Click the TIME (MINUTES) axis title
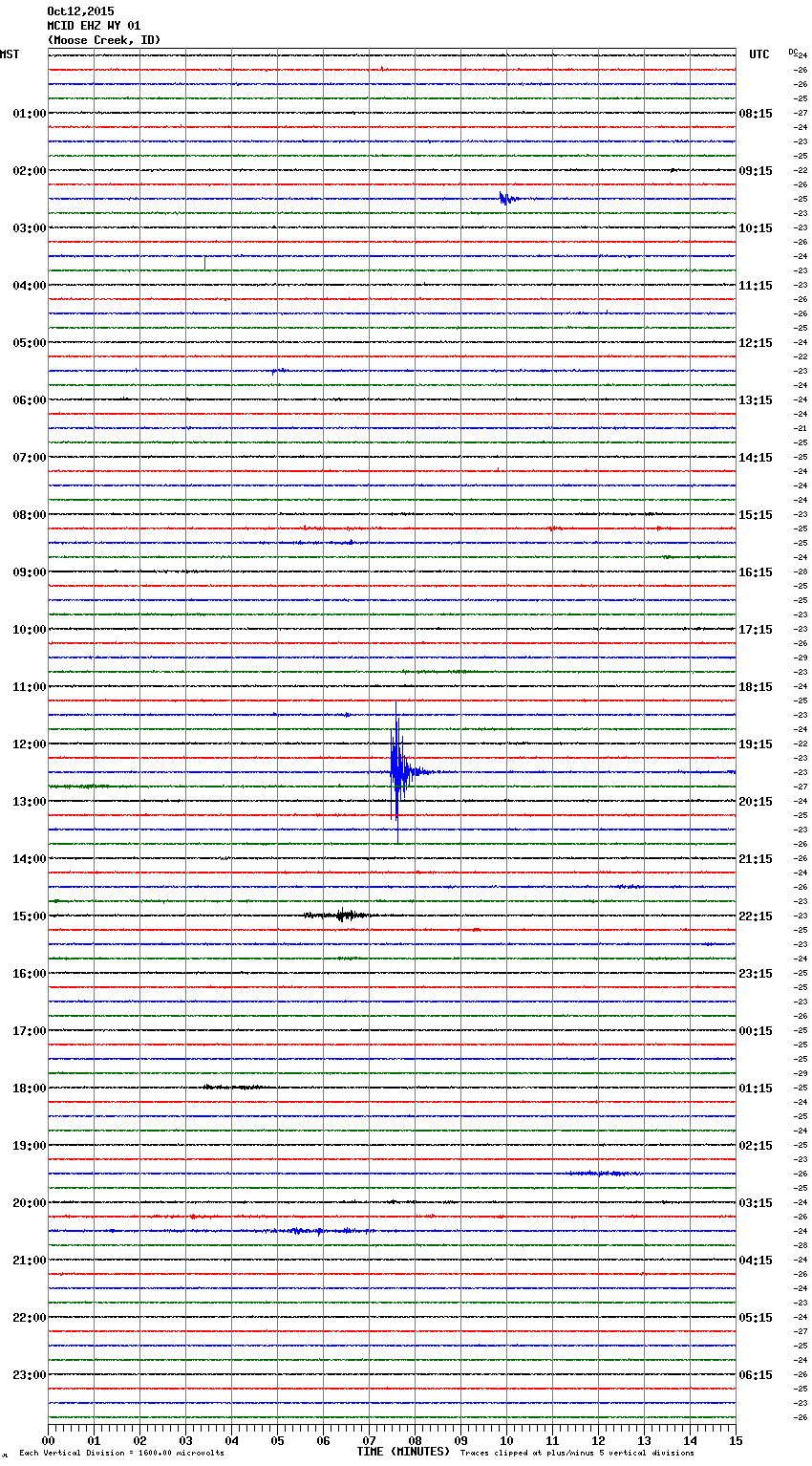The width and height of the screenshot is (812, 1466). coord(403,1452)
